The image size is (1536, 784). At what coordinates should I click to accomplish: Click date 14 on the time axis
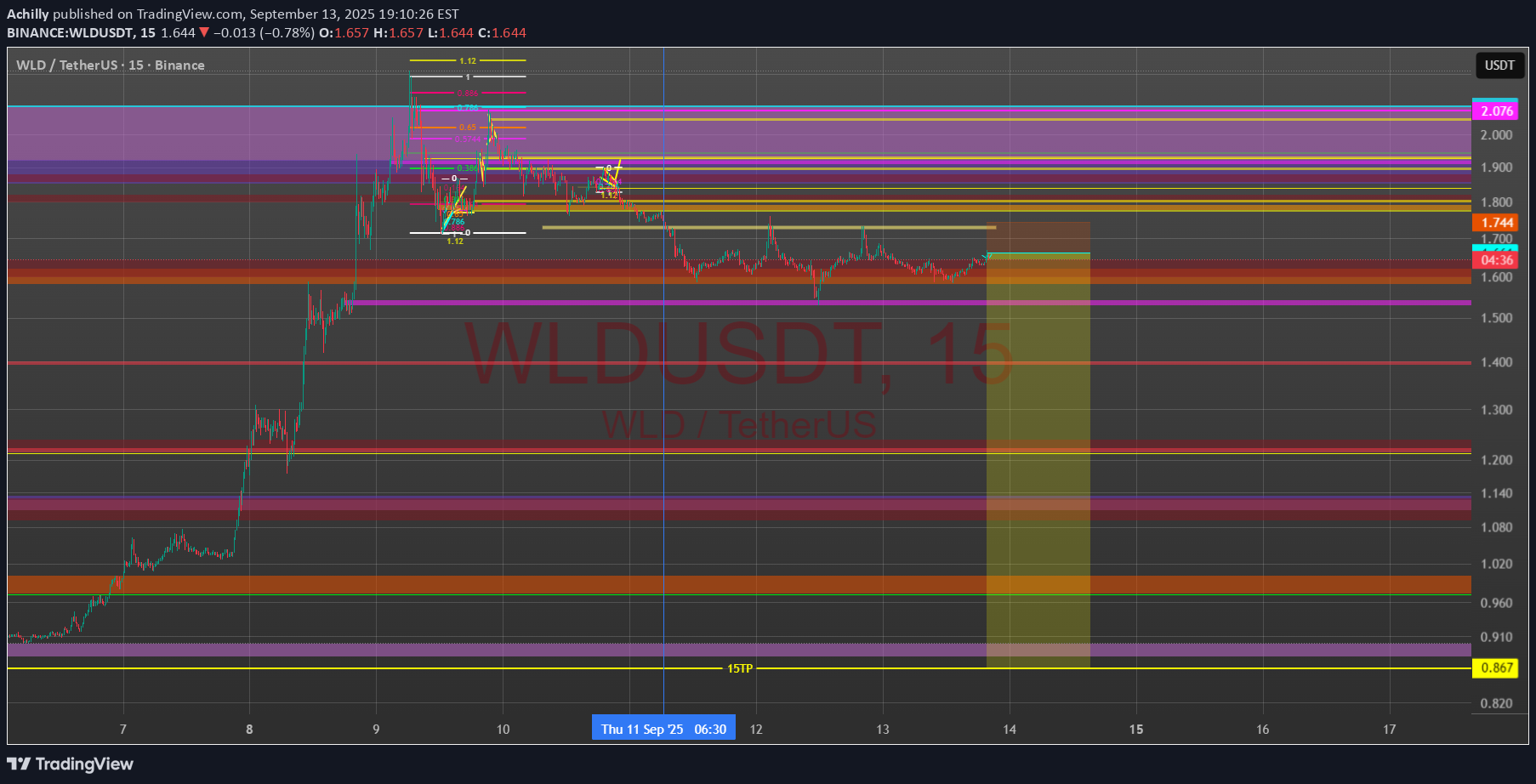(x=1010, y=730)
